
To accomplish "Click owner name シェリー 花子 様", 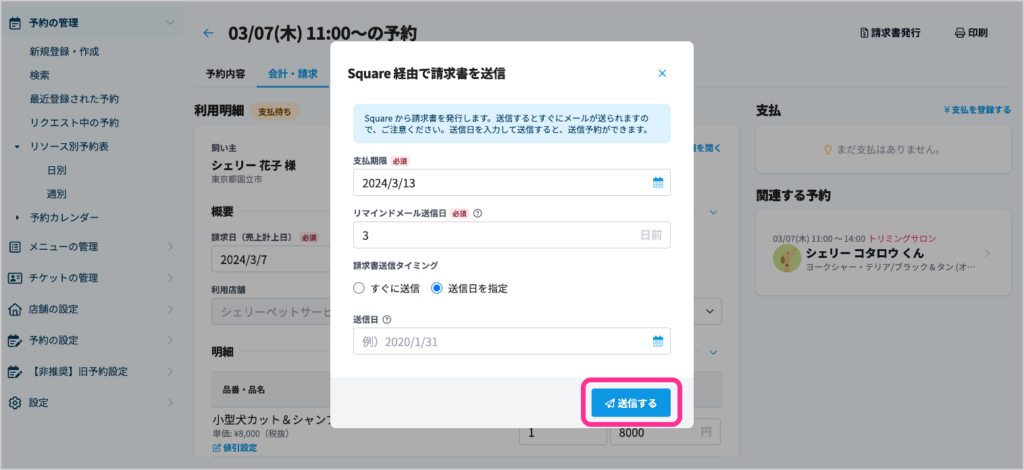I will point(254,166).
